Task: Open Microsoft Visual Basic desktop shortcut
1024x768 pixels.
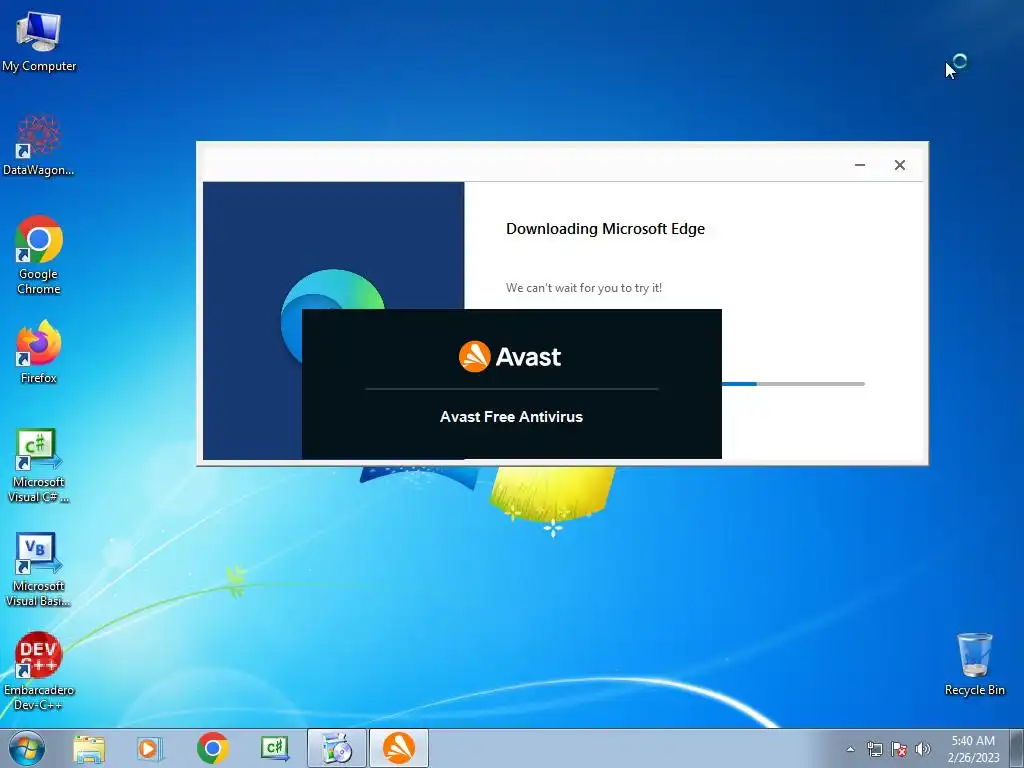Action: click(x=39, y=569)
